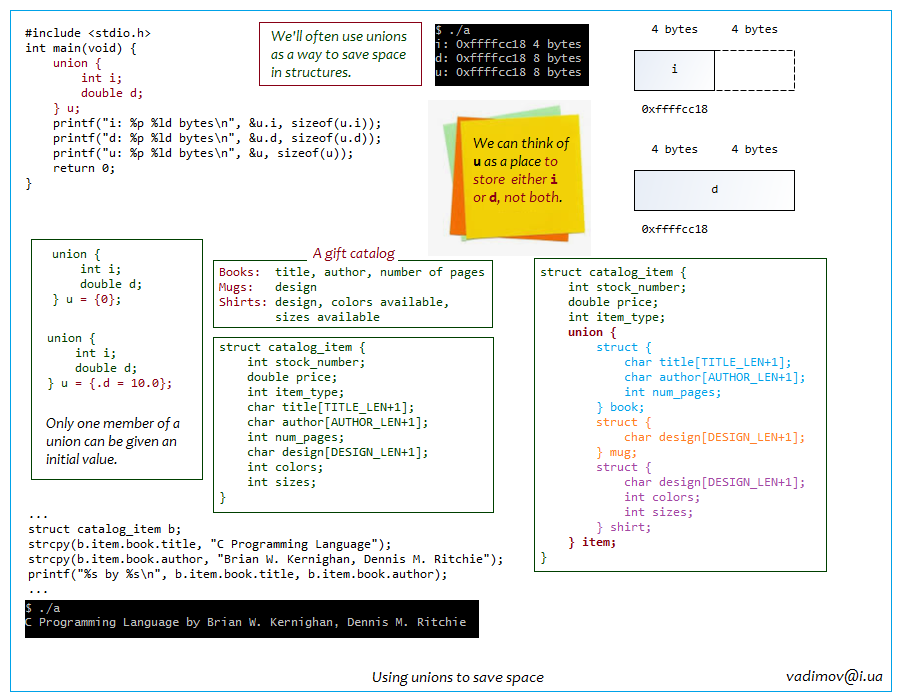Image resolution: width=900 pixels, height=700 pixels.
Task: Click the orange '} mug;' line
Action: click(616, 453)
